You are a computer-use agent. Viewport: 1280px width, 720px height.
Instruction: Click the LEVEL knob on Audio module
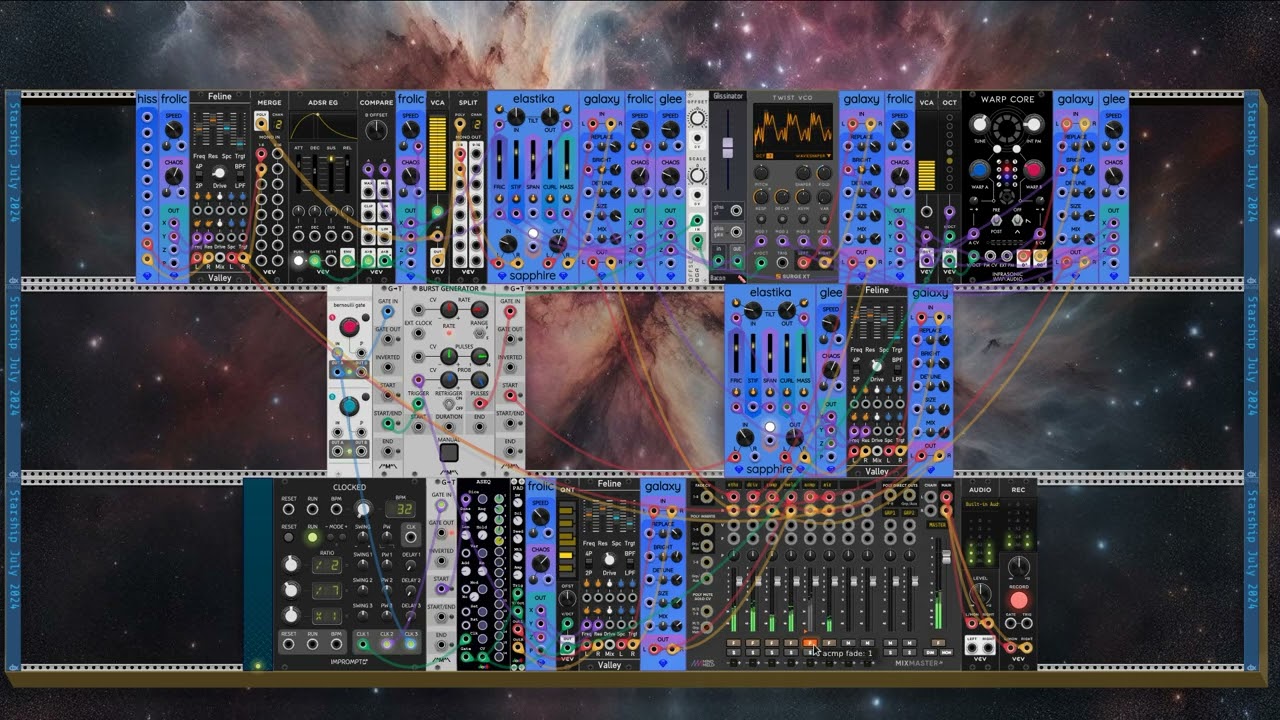pyautogui.click(x=981, y=592)
